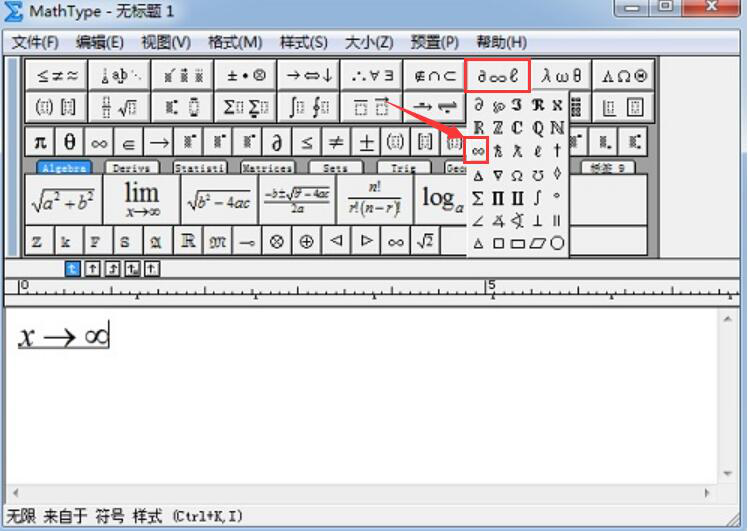Insert the Omega symbol from the open palette
Image resolution: width=748 pixels, height=531 pixels.
(517, 176)
